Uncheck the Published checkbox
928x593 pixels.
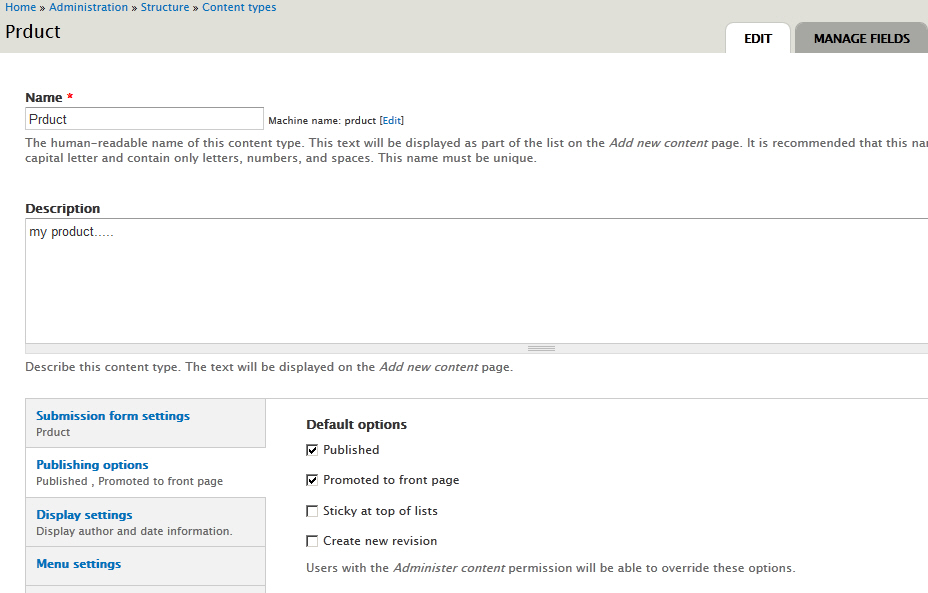pos(312,450)
